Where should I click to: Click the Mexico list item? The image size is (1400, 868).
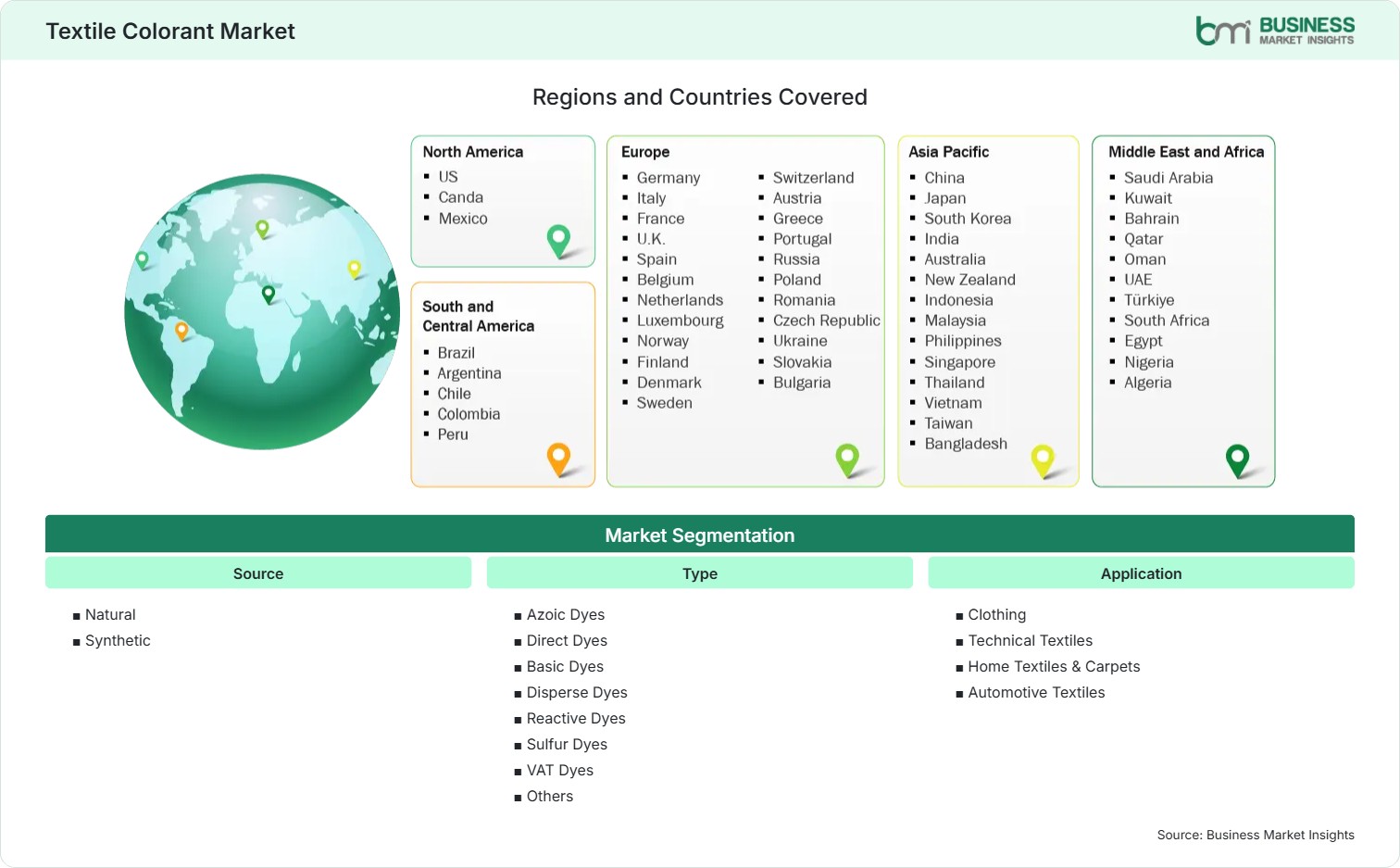coord(463,219)
